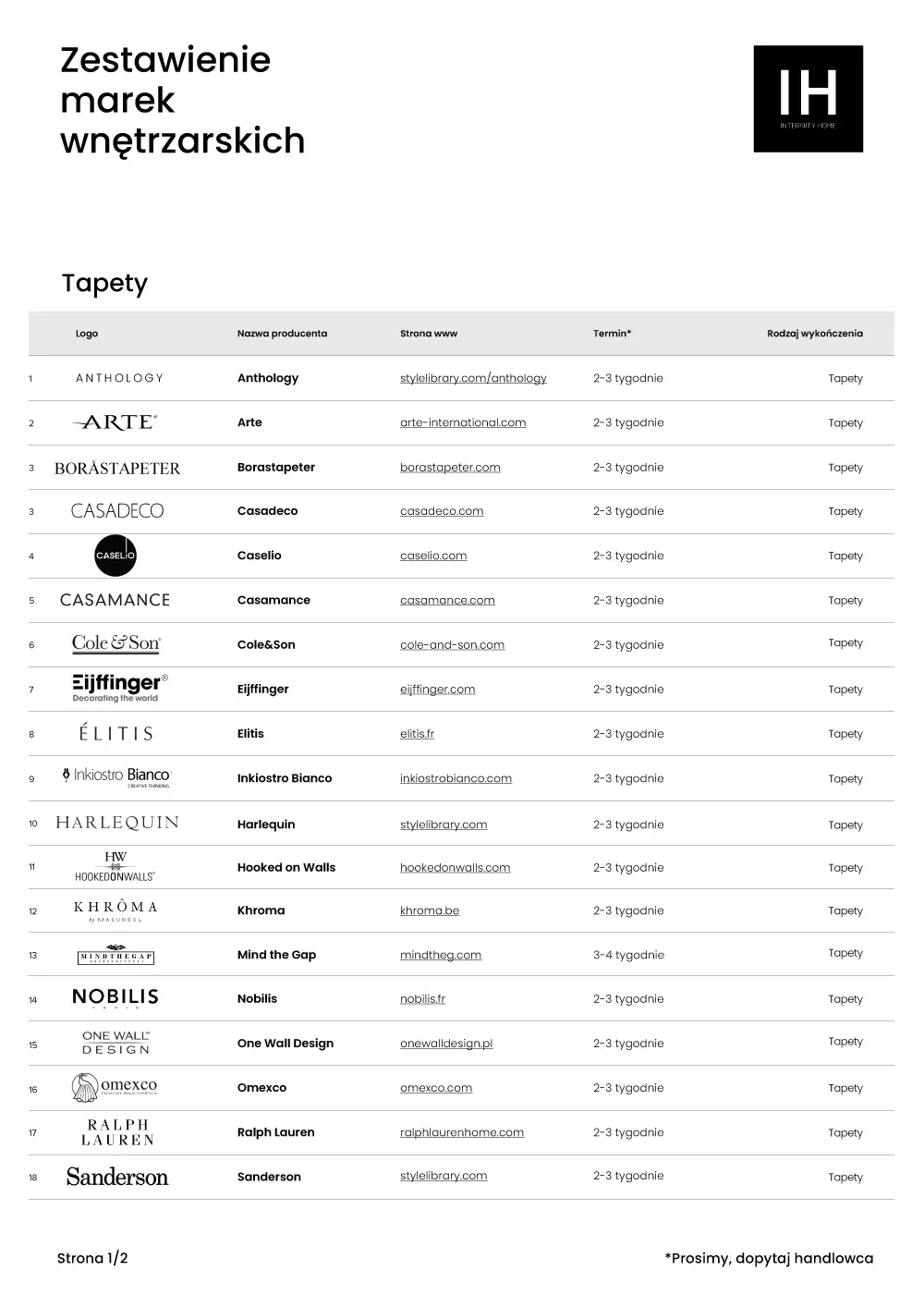
Task: Click the Internity Home IH logo
Action: 808,99
